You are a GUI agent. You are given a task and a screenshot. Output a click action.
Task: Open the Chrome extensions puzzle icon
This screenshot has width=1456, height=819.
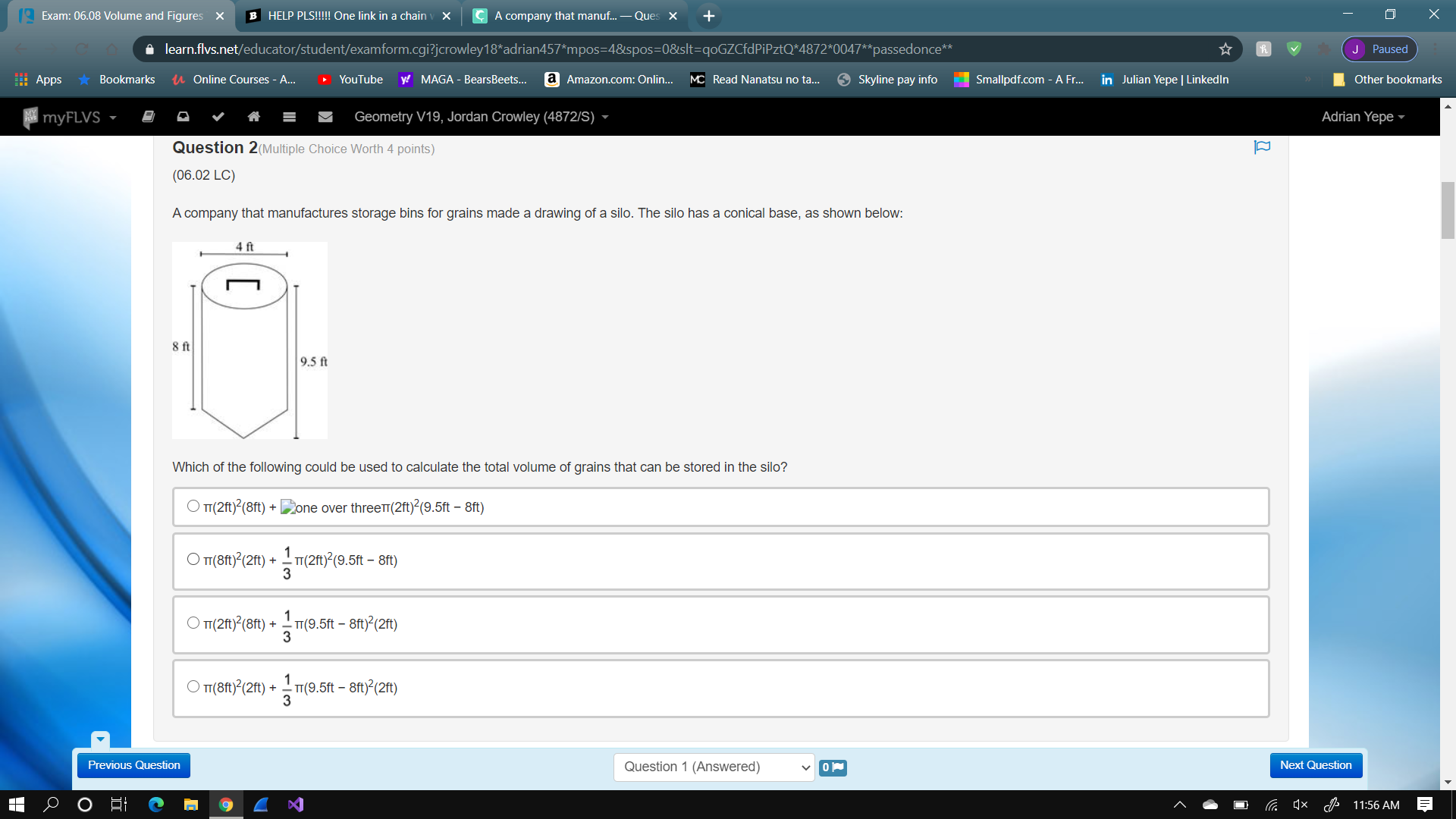[x=1324, y=49]
